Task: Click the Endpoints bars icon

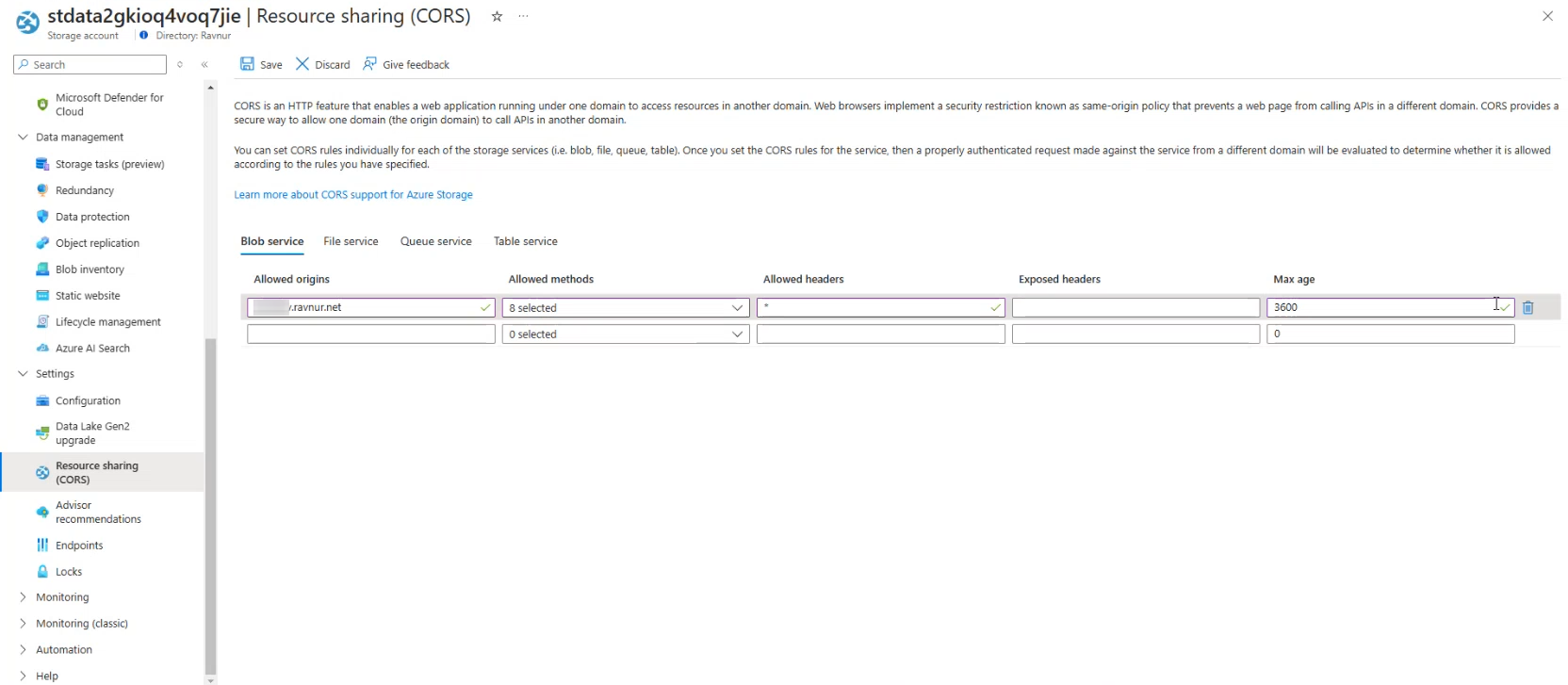Action: [x=42, y=546]
